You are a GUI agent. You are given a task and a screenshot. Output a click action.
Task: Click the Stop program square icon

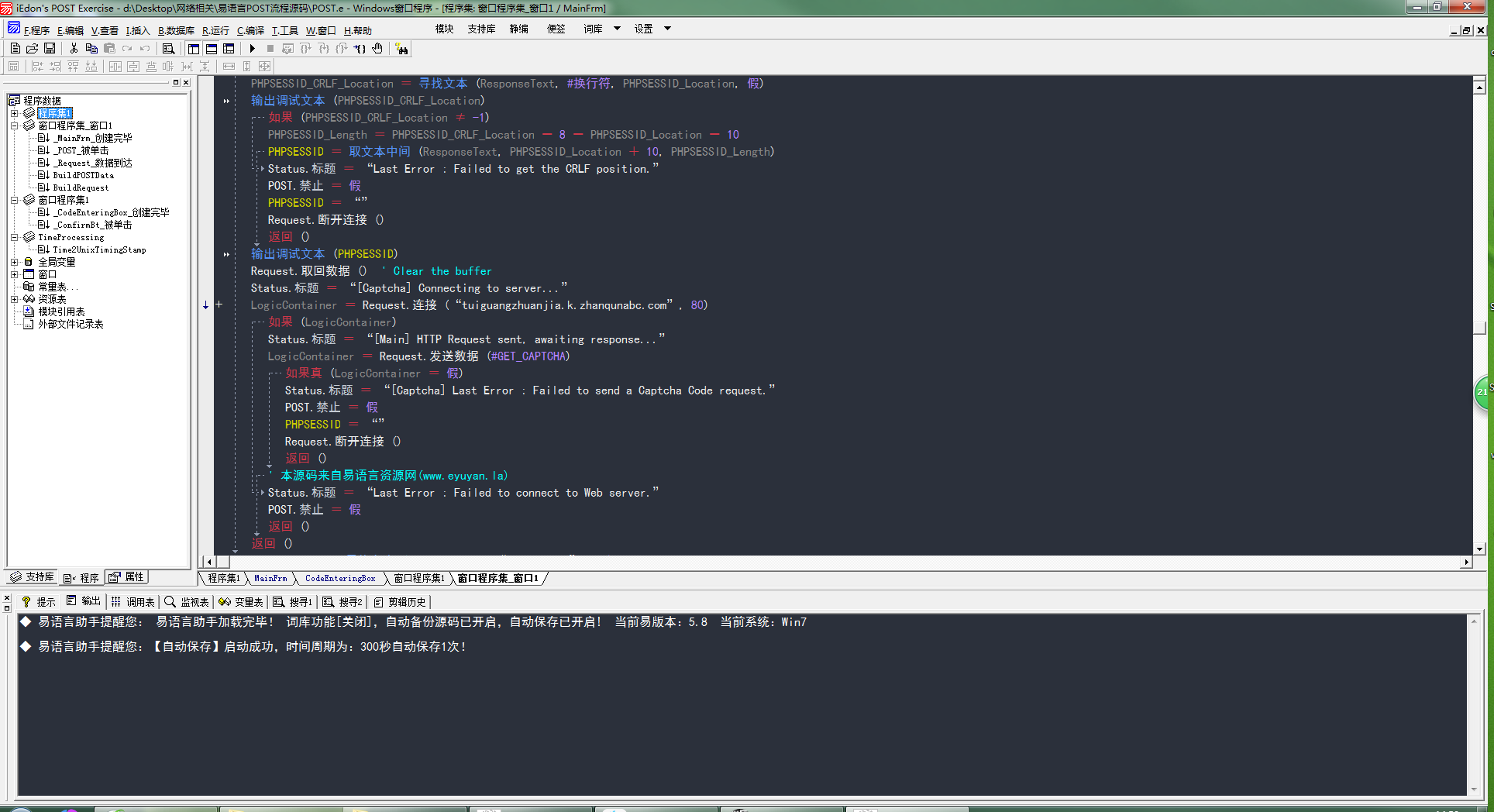point(270,48)
